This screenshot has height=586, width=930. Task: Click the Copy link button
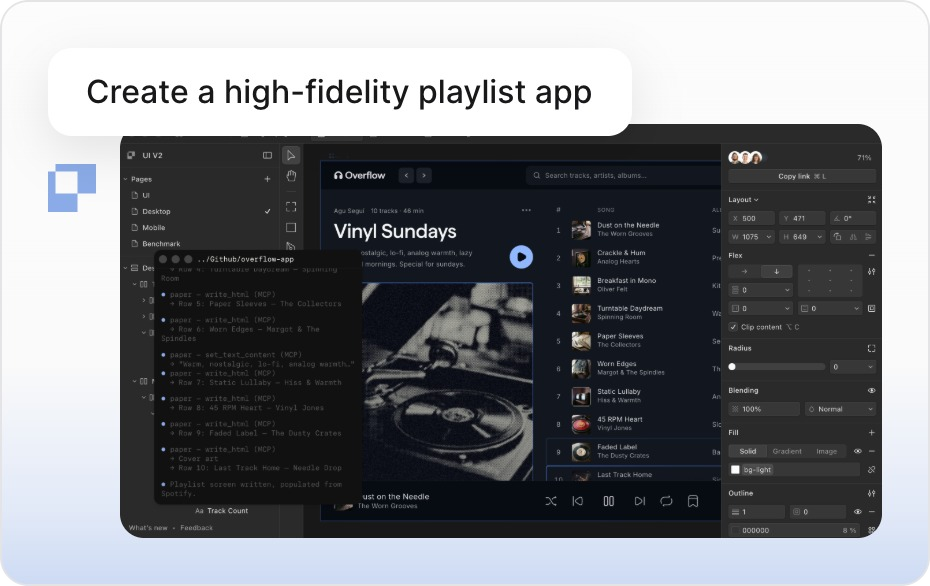(802, 176)
